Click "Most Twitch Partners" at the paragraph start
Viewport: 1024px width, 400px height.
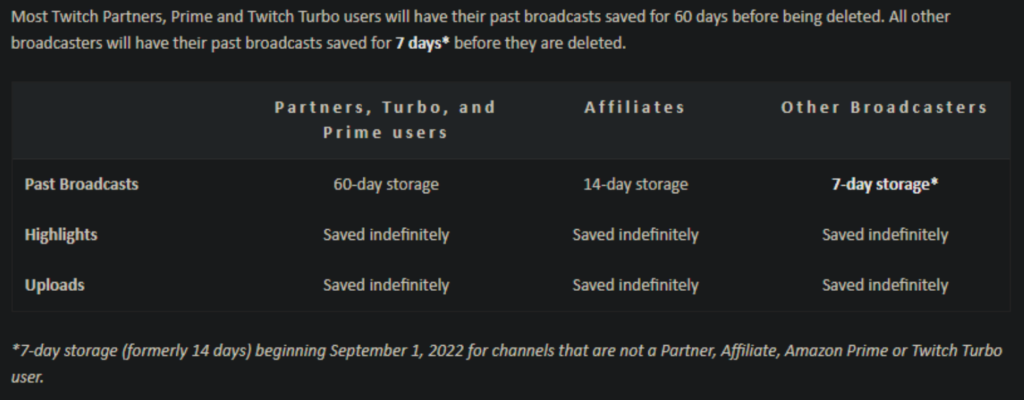click(x=78, y=19)
